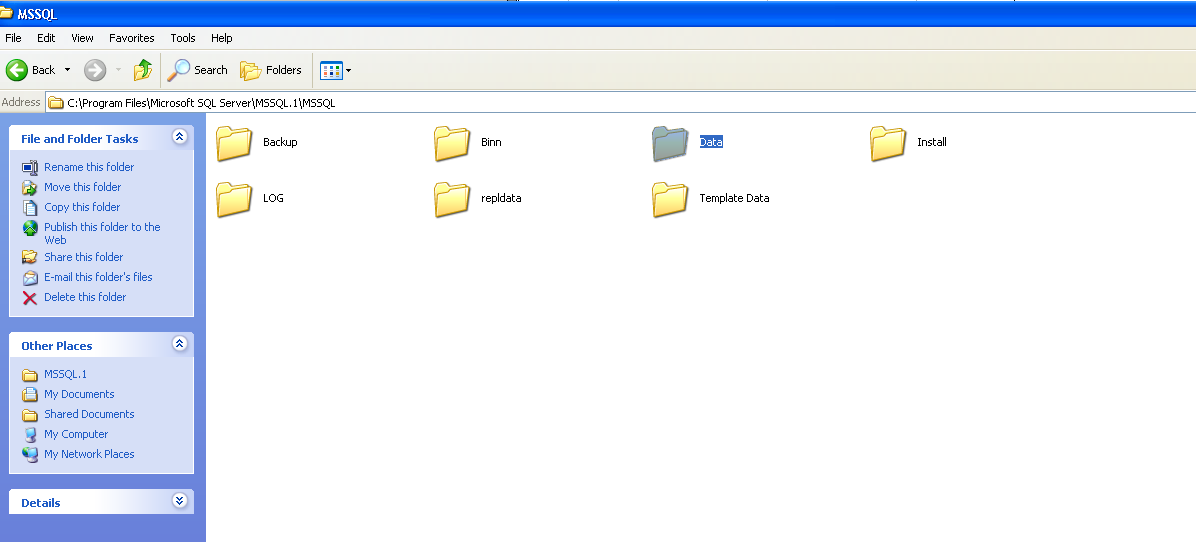Click Copy this folder link
Screen dimensions: 1196x542
(x=82, y=207)
